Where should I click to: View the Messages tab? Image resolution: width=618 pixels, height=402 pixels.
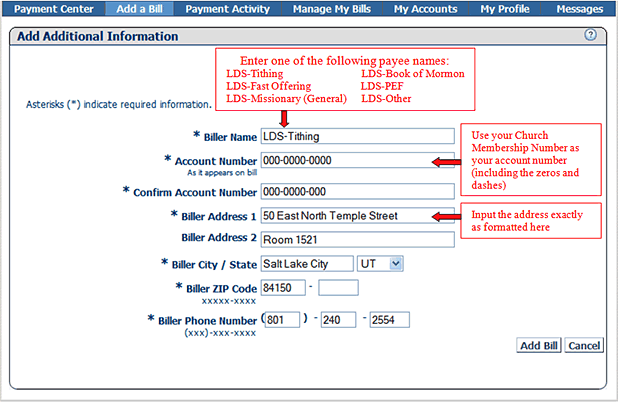[579, 9]
